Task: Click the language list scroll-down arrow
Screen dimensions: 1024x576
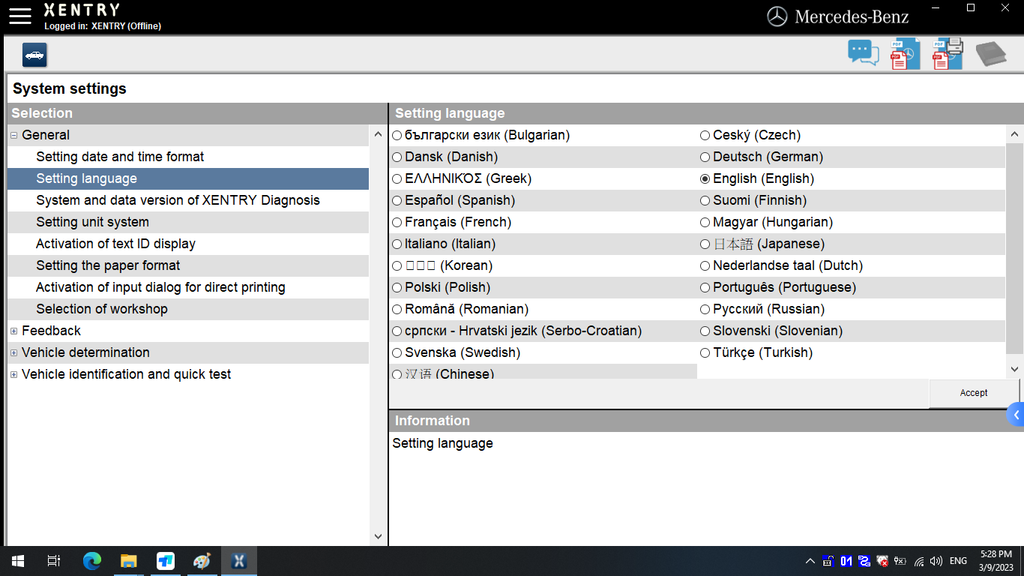Action: point(1014,369)
